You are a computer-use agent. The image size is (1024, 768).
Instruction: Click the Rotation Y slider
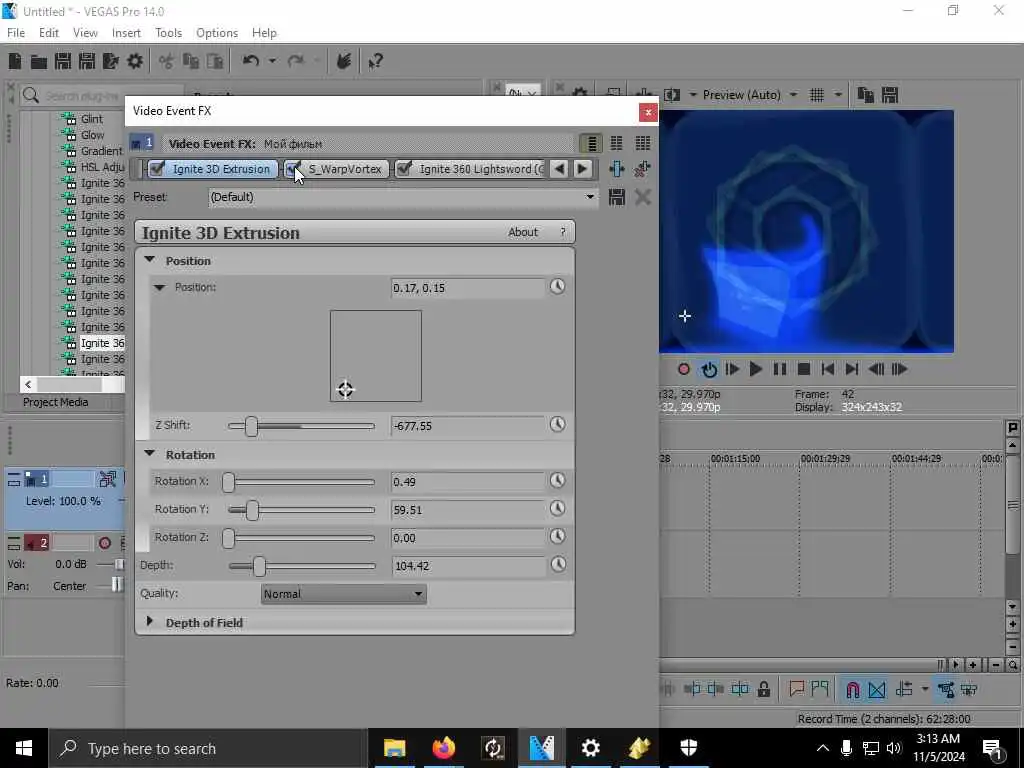[301, 510]
